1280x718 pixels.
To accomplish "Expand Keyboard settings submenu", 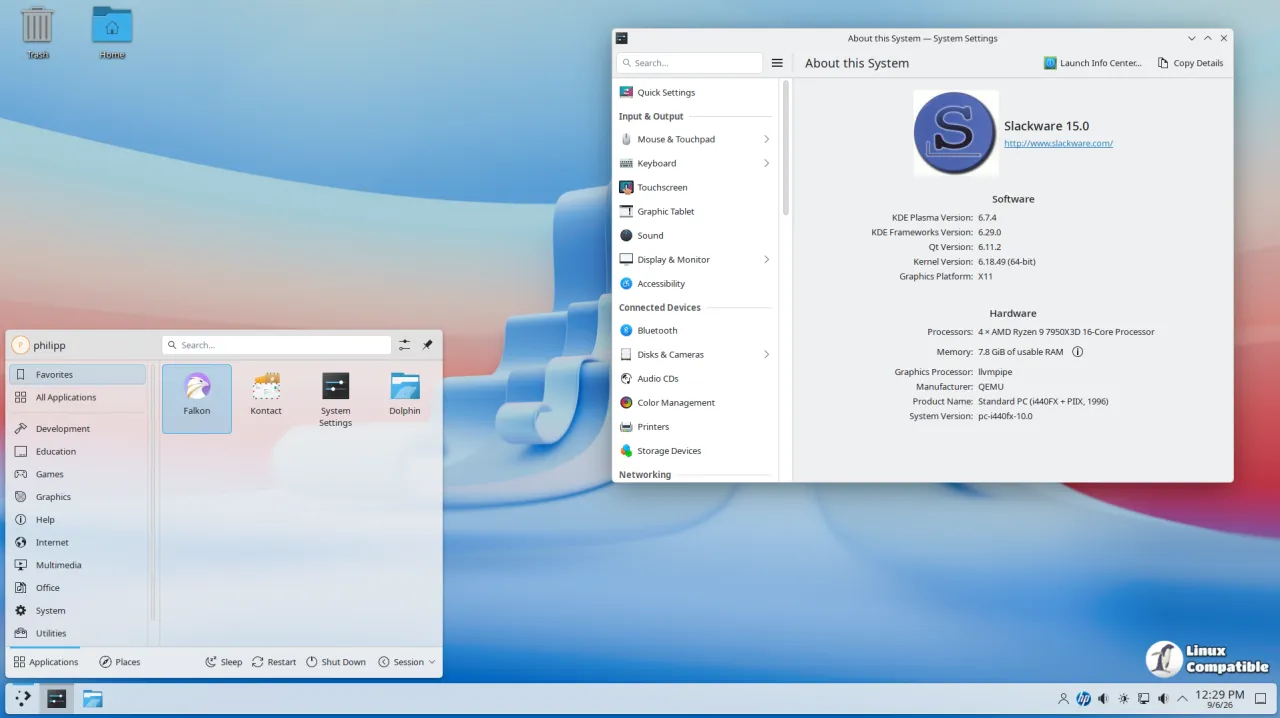I will click(766, 163).
